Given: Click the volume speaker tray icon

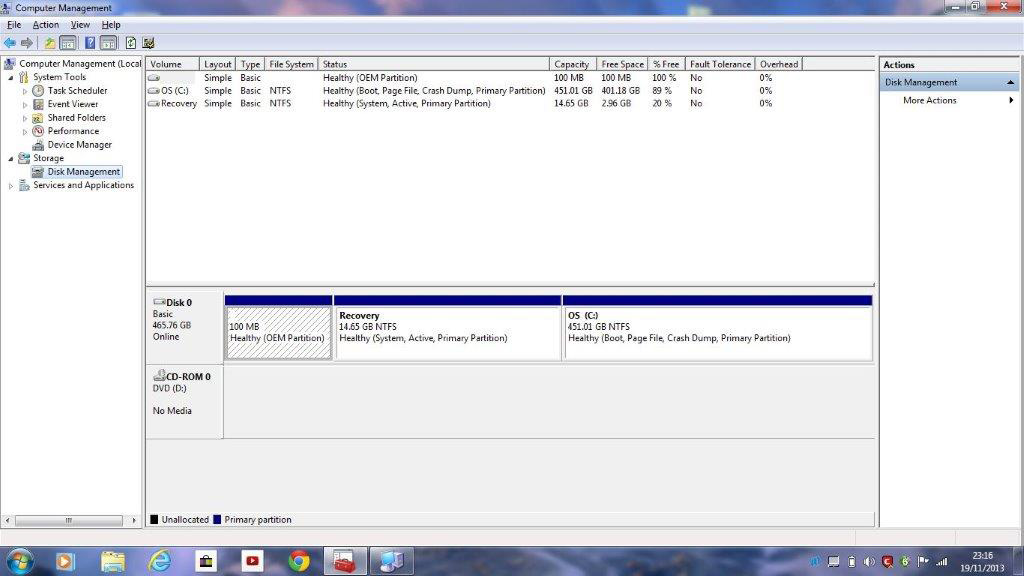Looking at the screenshot, I should pos(869,562).
